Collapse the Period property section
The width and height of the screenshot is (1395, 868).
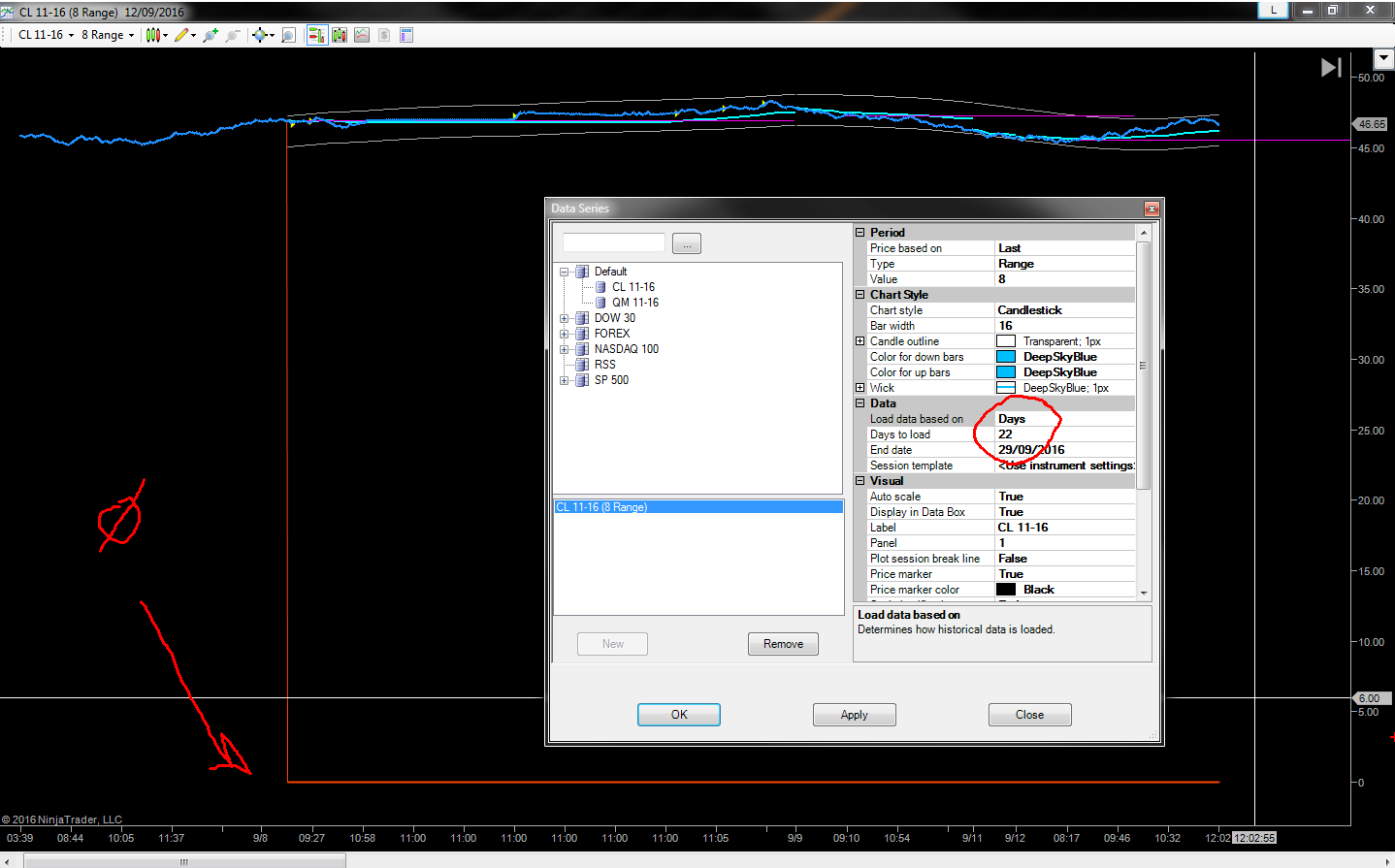point(860,233)
